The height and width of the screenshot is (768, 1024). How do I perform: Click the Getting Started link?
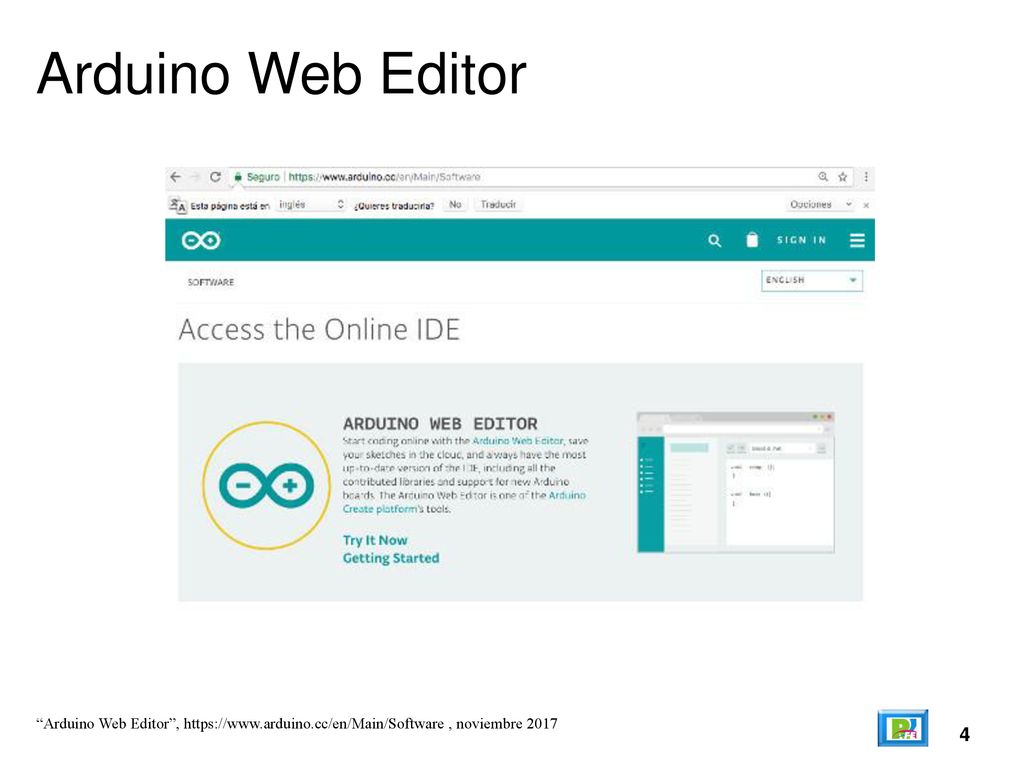[391, 558]
